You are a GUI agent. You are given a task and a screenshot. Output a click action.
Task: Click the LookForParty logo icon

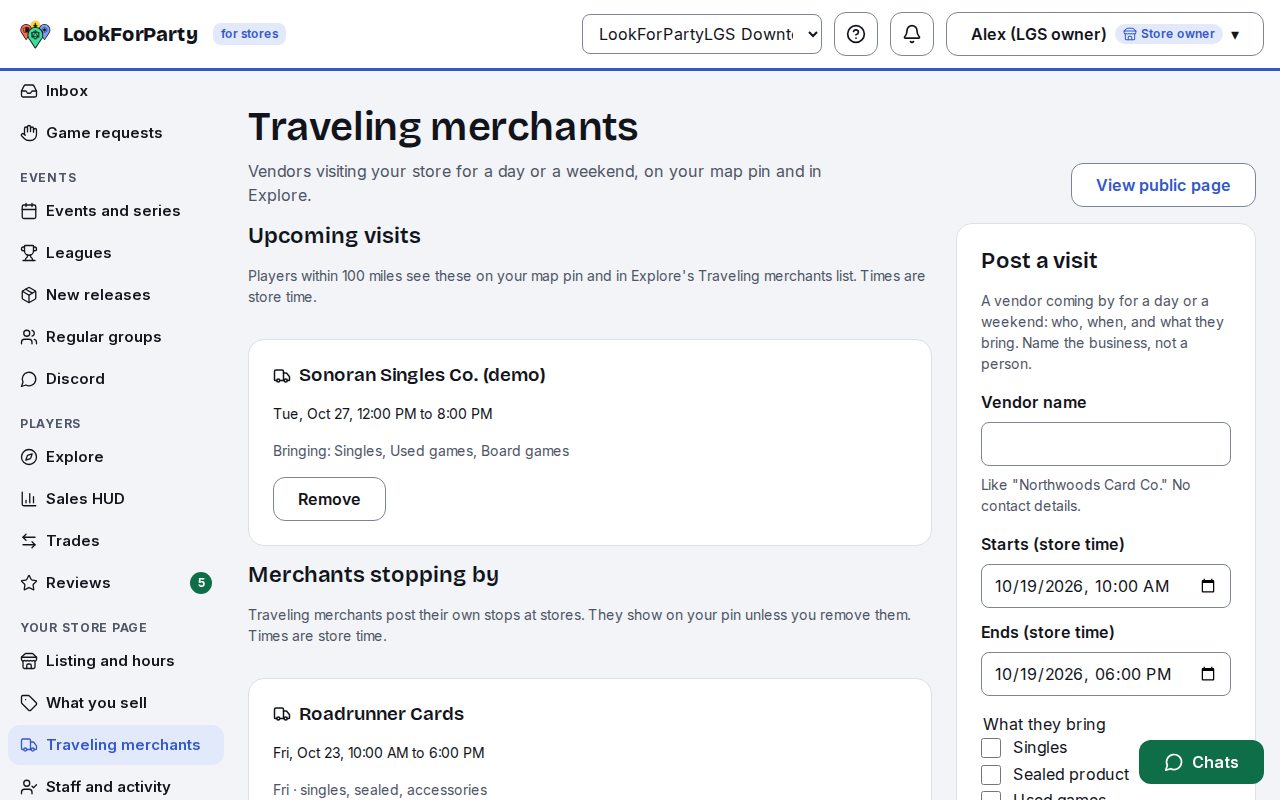35,34
